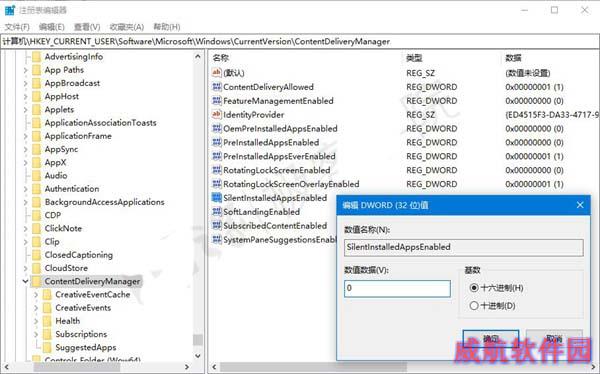The image size is (600, 374).
Task: Click the ContentDeliveryAllowed DWORD value icon
Action: tap(217, 87)
